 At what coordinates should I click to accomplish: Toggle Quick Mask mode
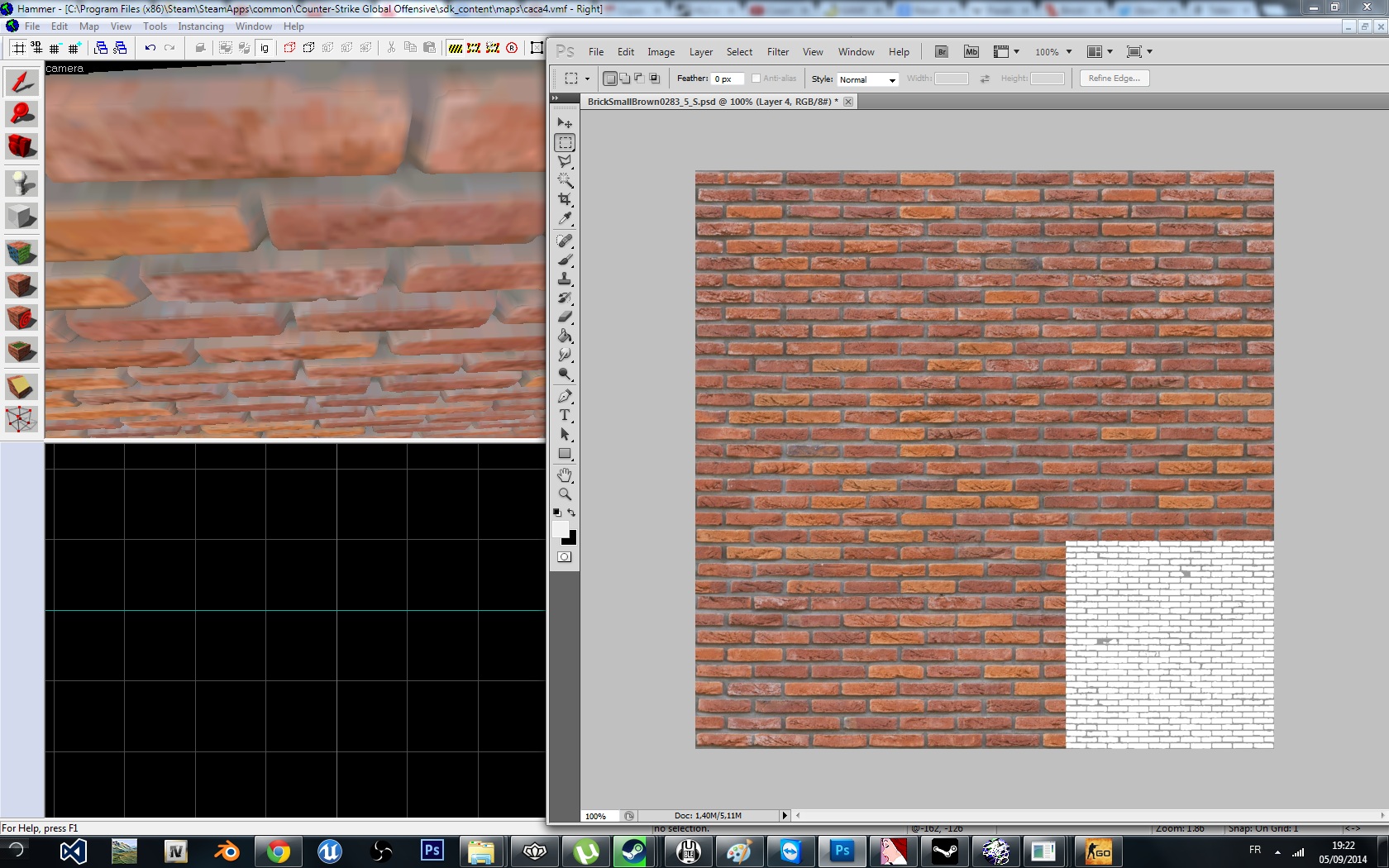tap(565, 557)
